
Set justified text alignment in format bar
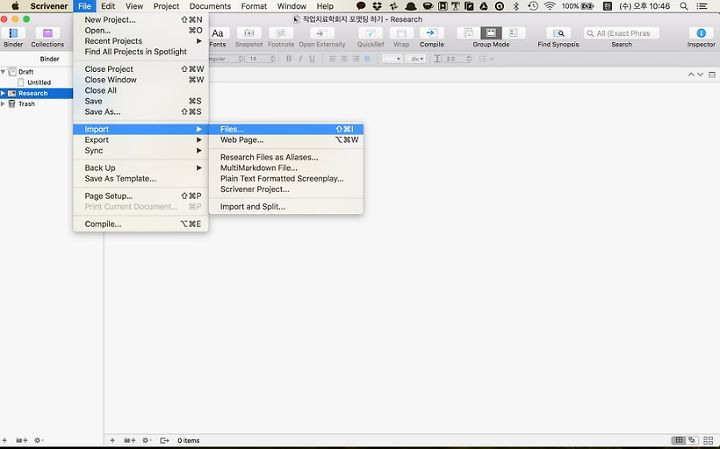coord(367,59)
